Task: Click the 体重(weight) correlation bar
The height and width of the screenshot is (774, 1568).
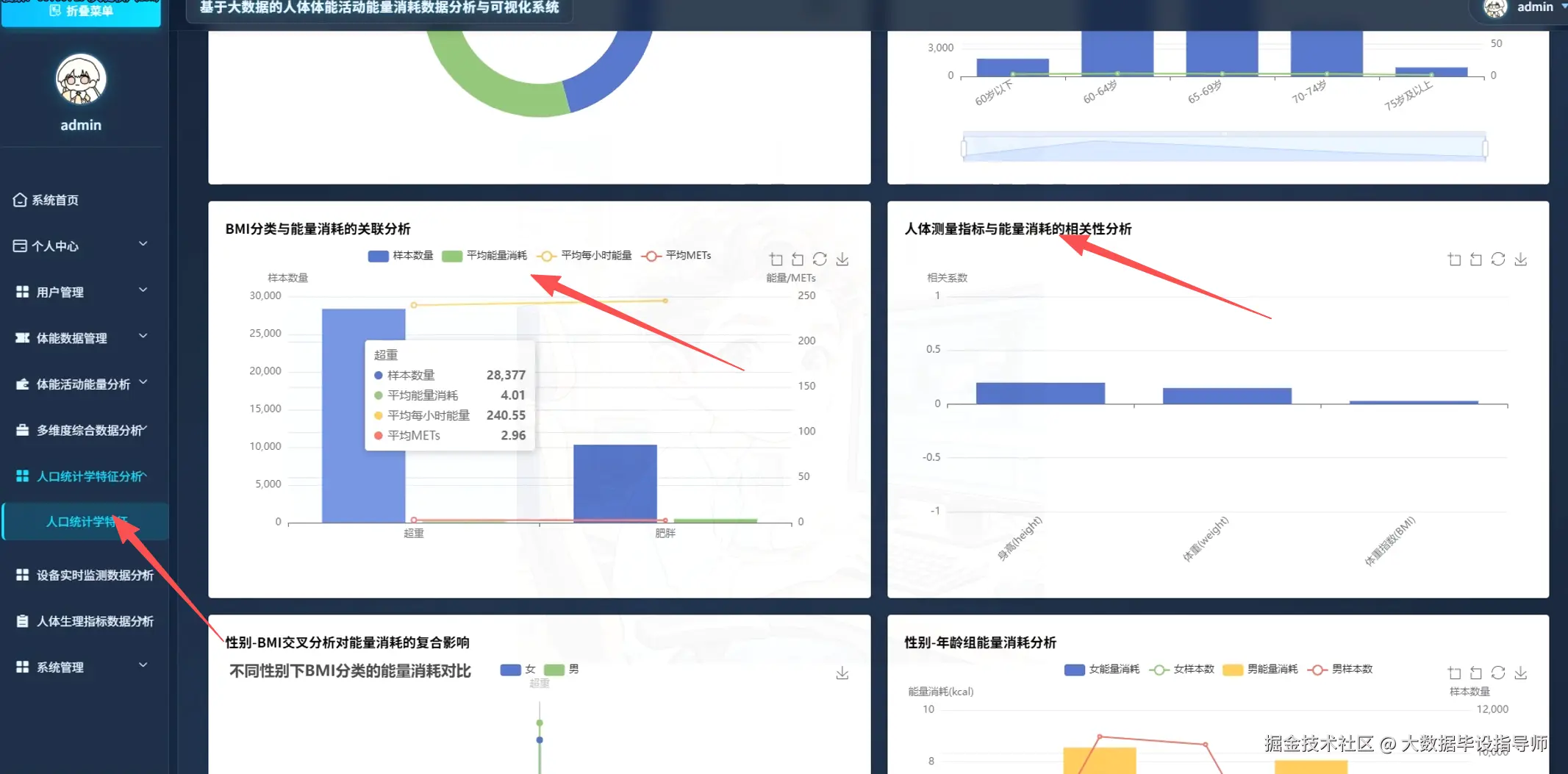Action: (x=1227, y=395)
